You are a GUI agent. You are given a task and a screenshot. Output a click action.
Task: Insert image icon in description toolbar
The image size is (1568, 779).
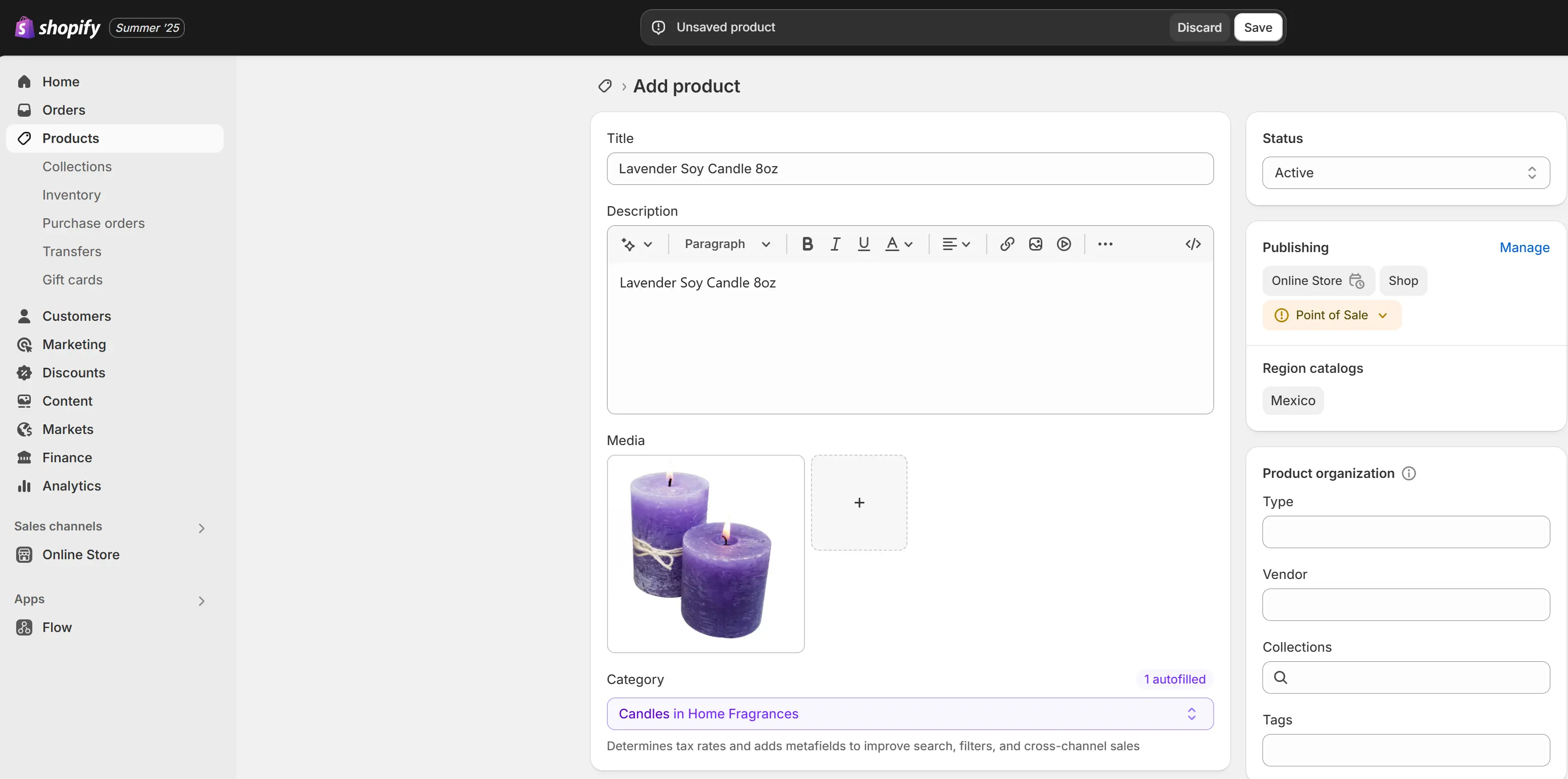click(x=1035, y=244)
